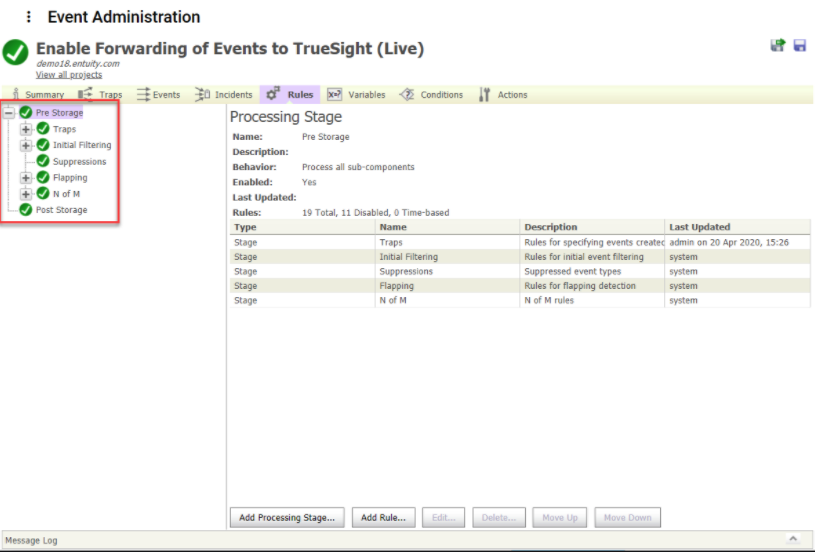Click the Add Rule button
This screenshot has height=552, width=815.
coord(383,518)
